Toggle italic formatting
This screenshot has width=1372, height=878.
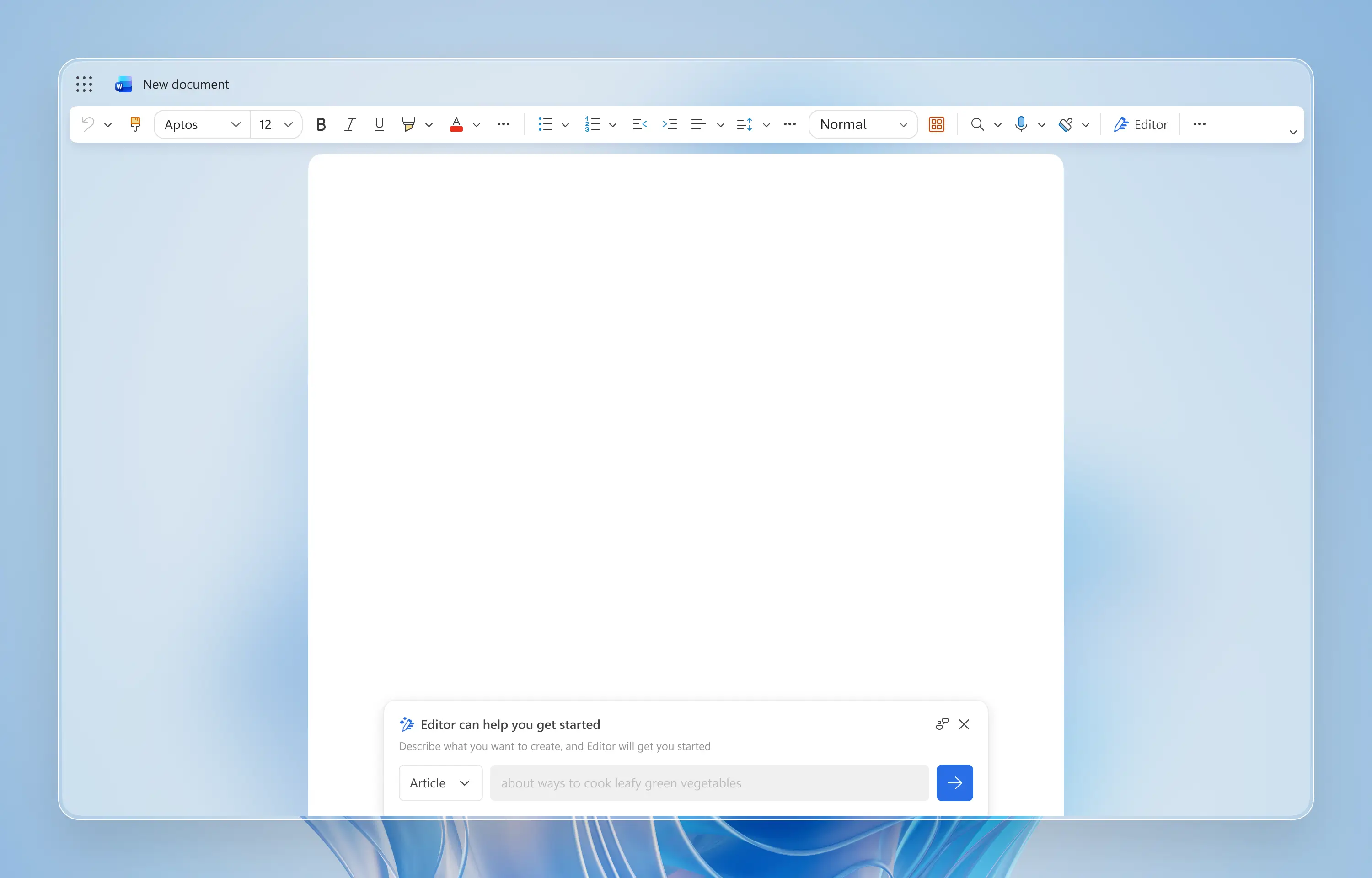pyautogui.click(x=350, y=124)
